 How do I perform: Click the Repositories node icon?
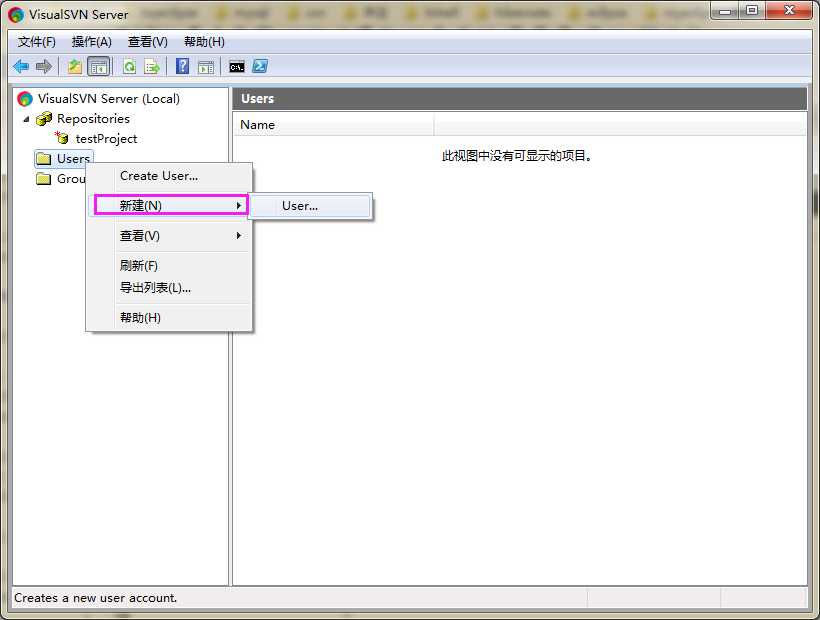pyautogui.click(x=44, y=119)
